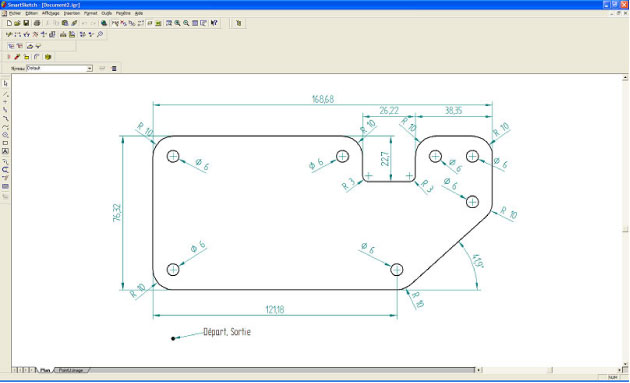Click the 168,68 dimension text
Screen dimensions: 630x383
323,99
